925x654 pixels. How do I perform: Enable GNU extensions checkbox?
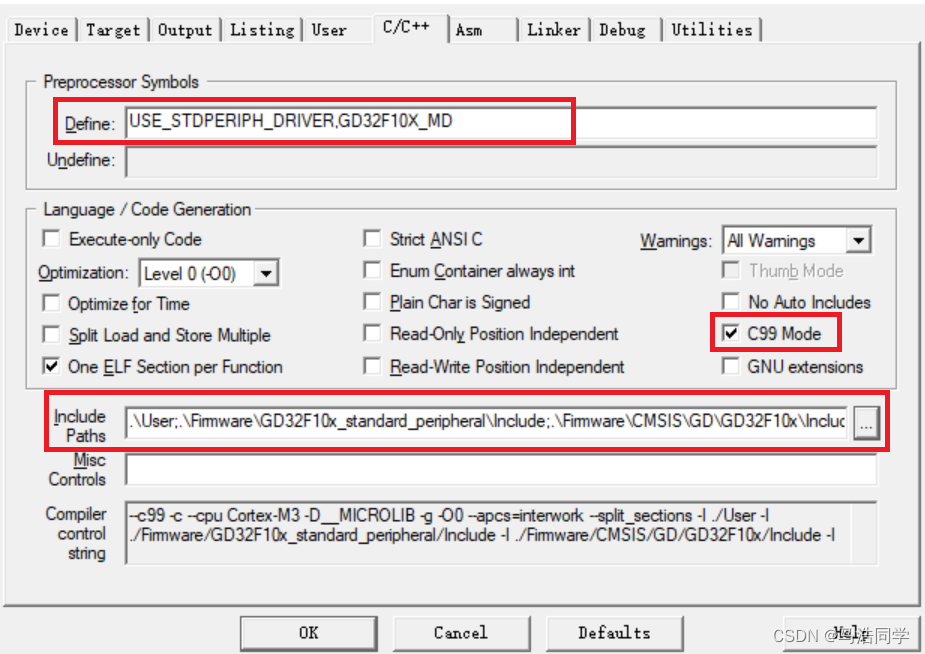click(x=731, y=367)
